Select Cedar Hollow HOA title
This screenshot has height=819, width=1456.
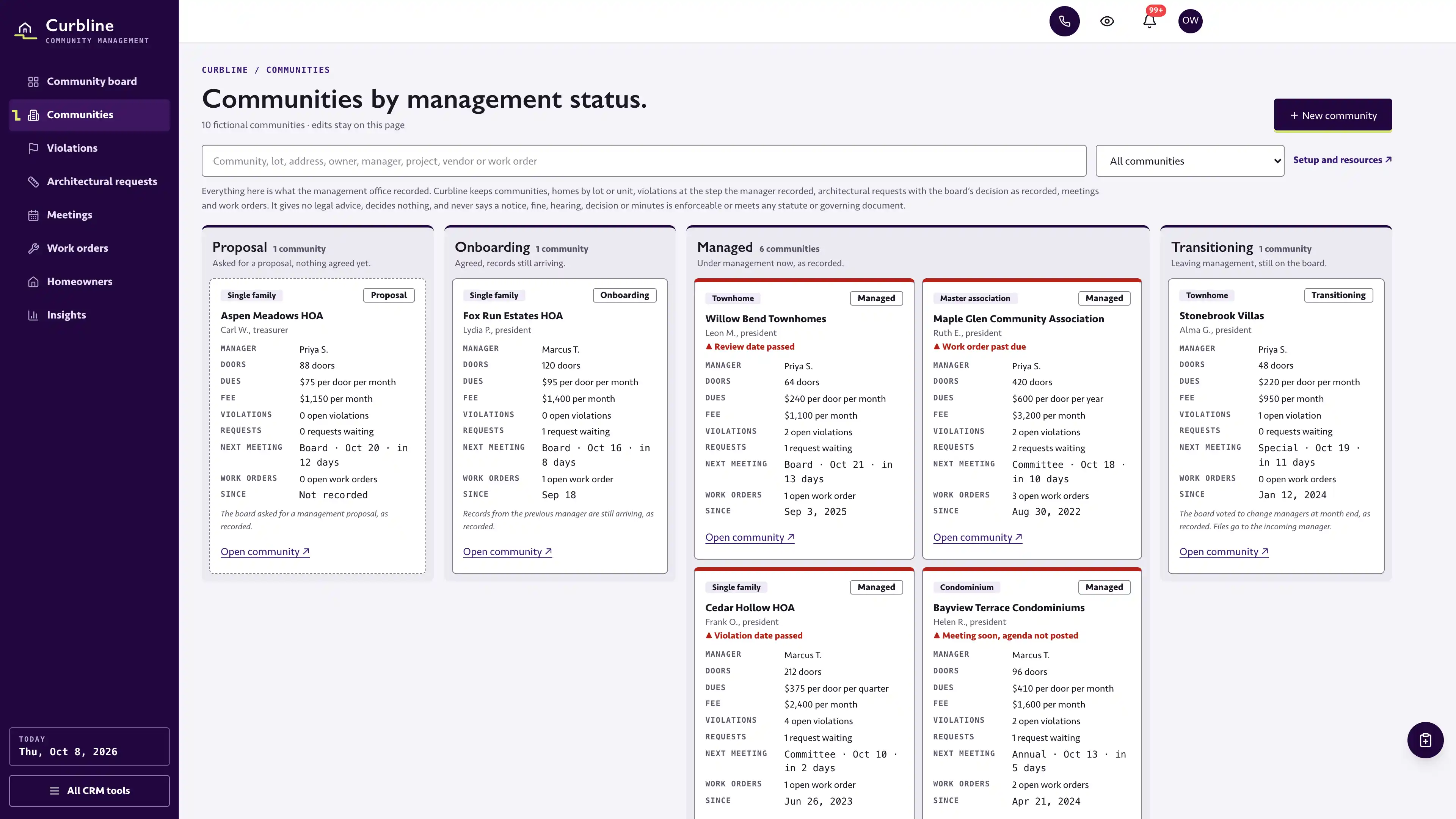click(750, 607)
